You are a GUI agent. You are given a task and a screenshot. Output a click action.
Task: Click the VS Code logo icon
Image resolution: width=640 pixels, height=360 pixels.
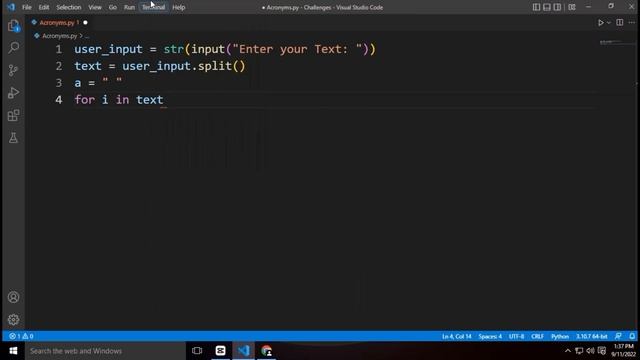click(x=11, y=7)
